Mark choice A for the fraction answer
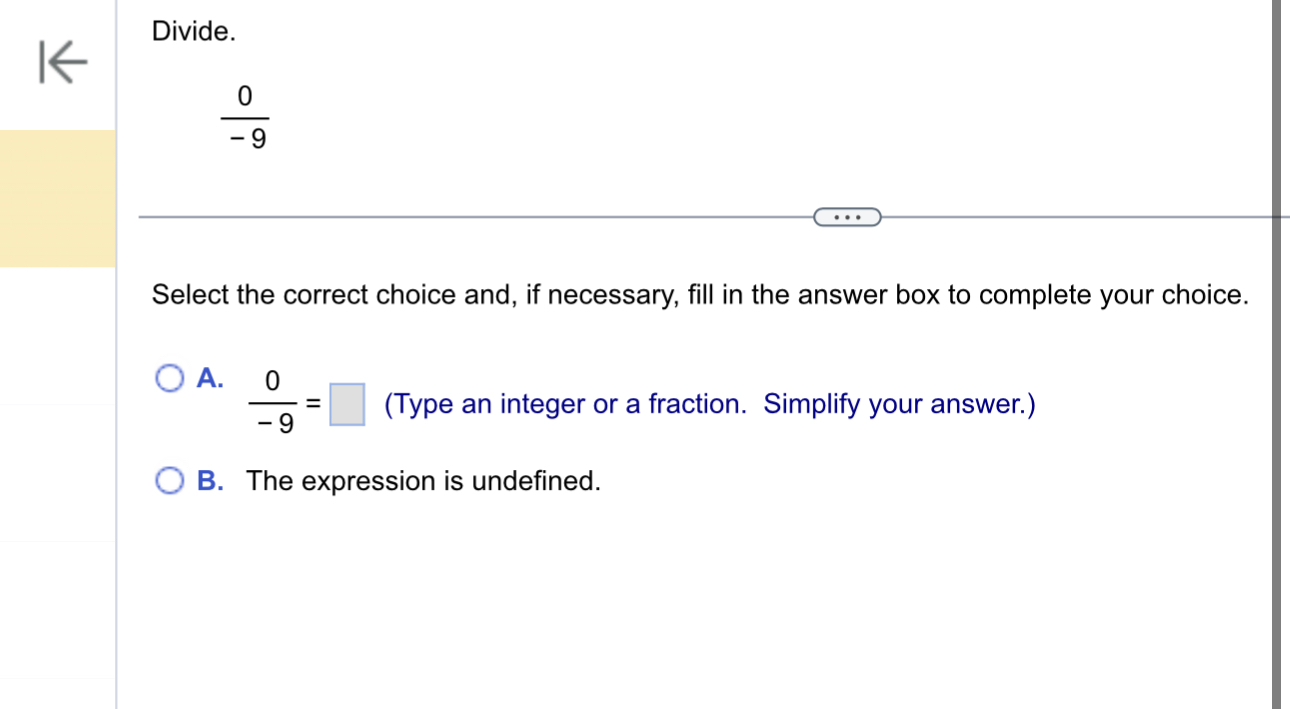 point(168,379)
